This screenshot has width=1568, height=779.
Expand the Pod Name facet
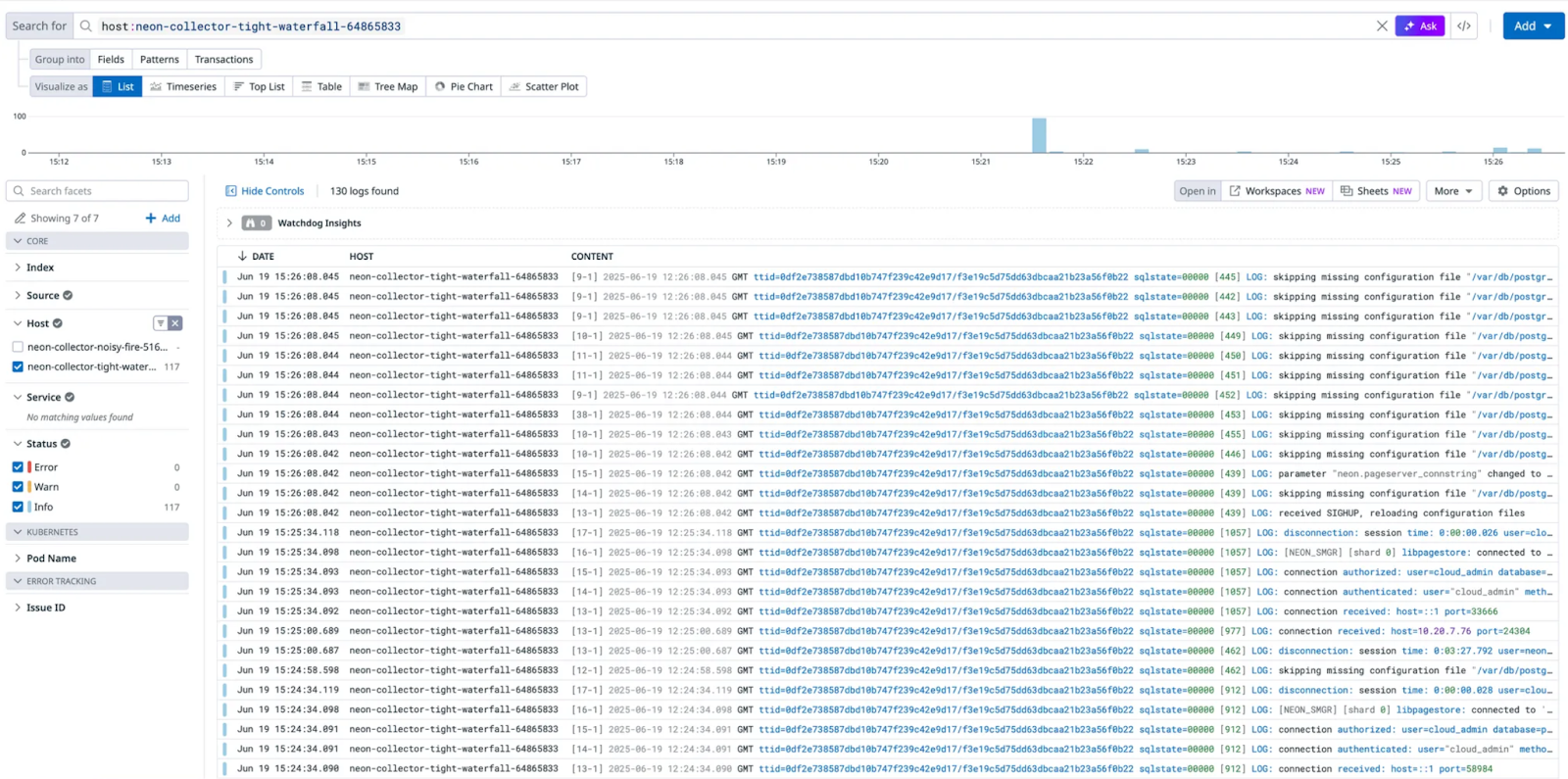click(51, 559)
